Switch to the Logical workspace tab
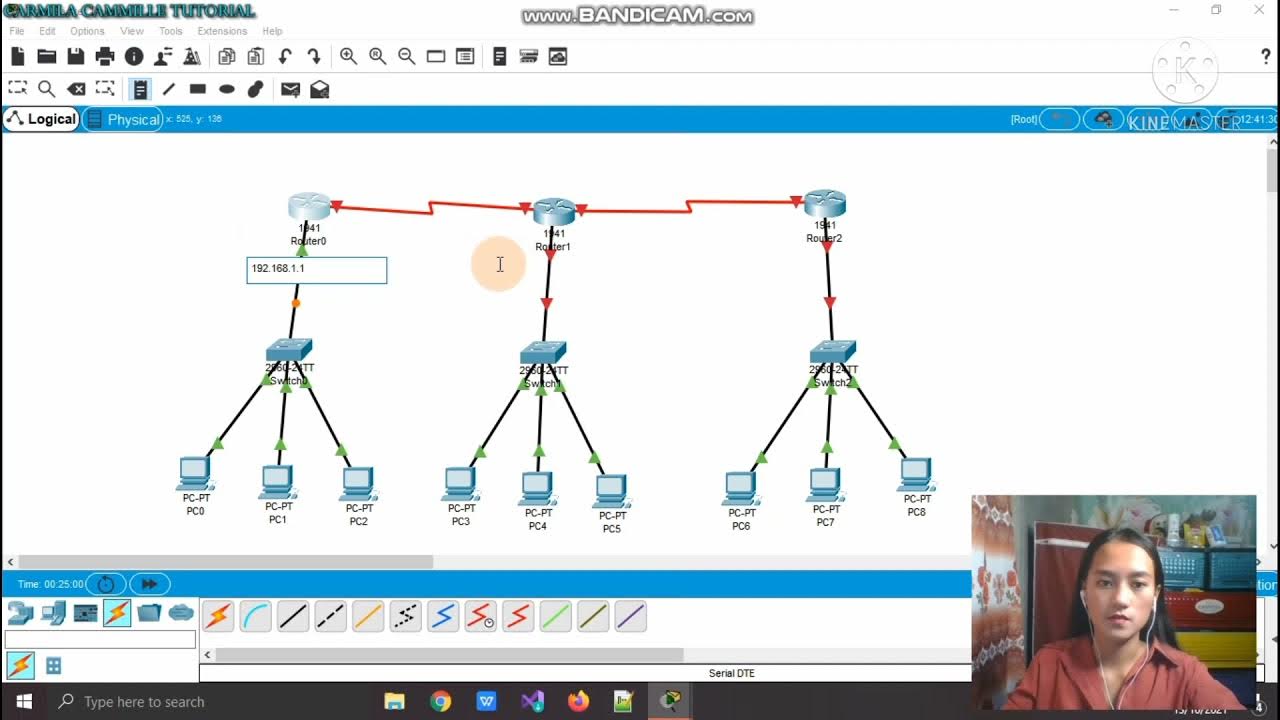Image resolution: width=1280 pixels, height=720 pixels. [41, 119]
